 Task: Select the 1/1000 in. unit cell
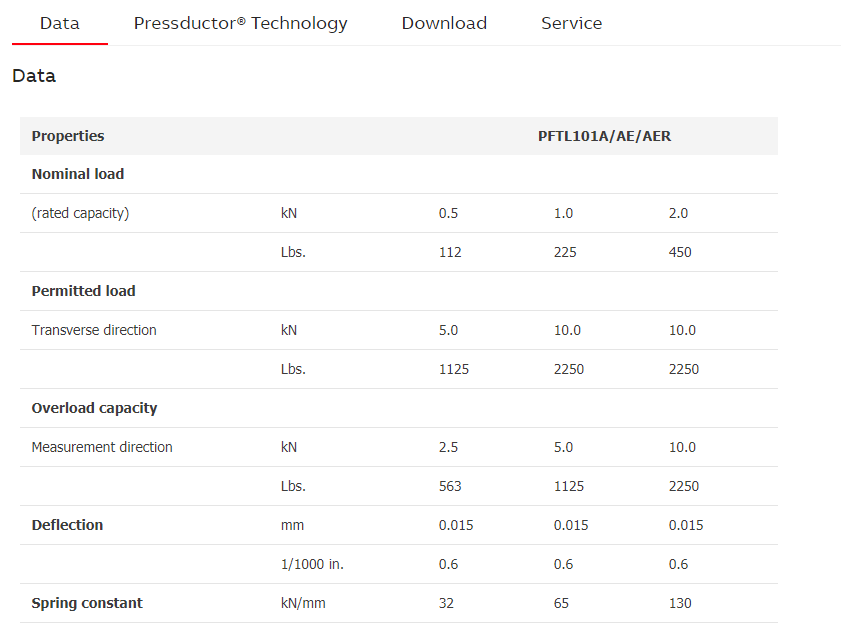(312, 564)
